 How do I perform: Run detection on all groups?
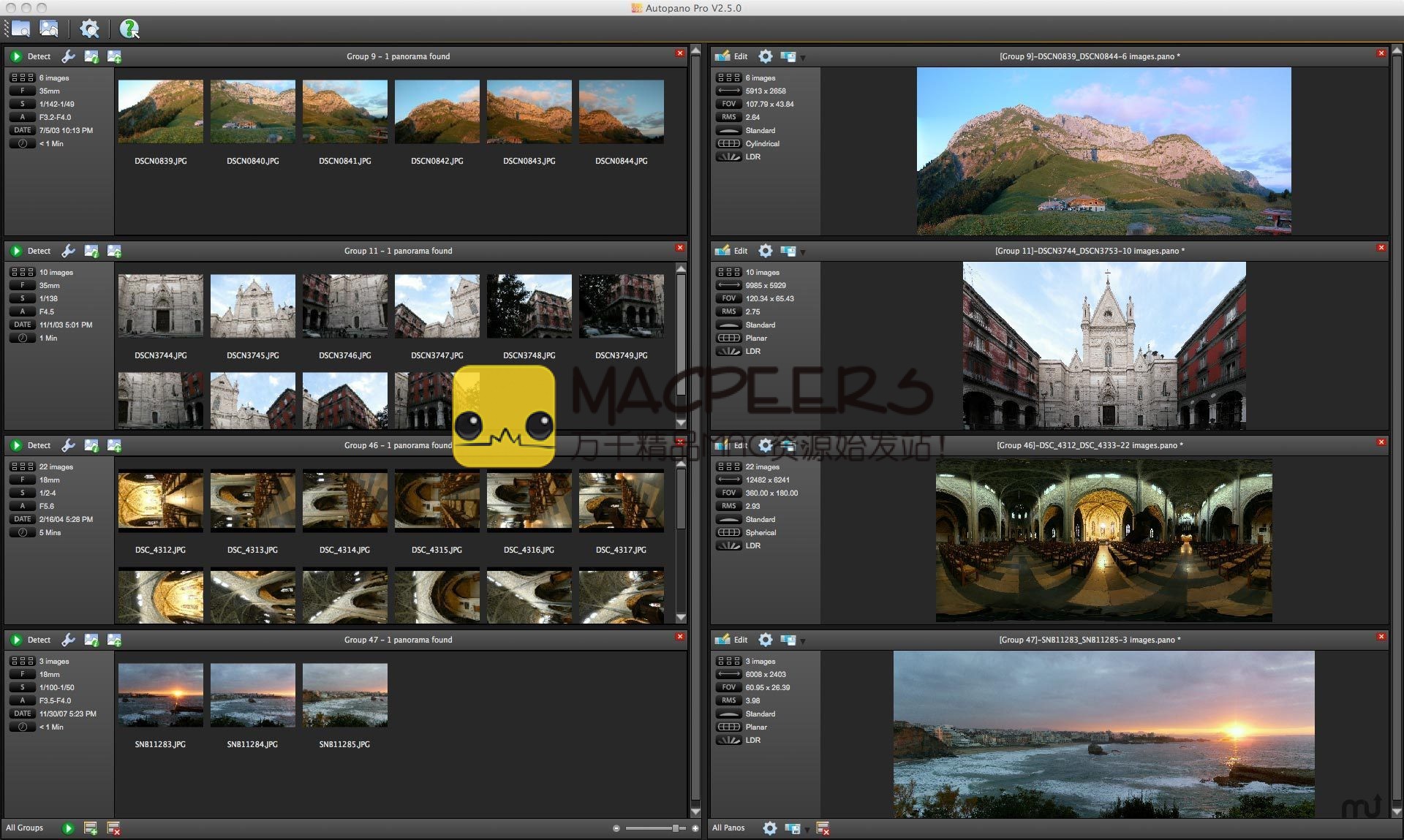[x=68, y=828]
